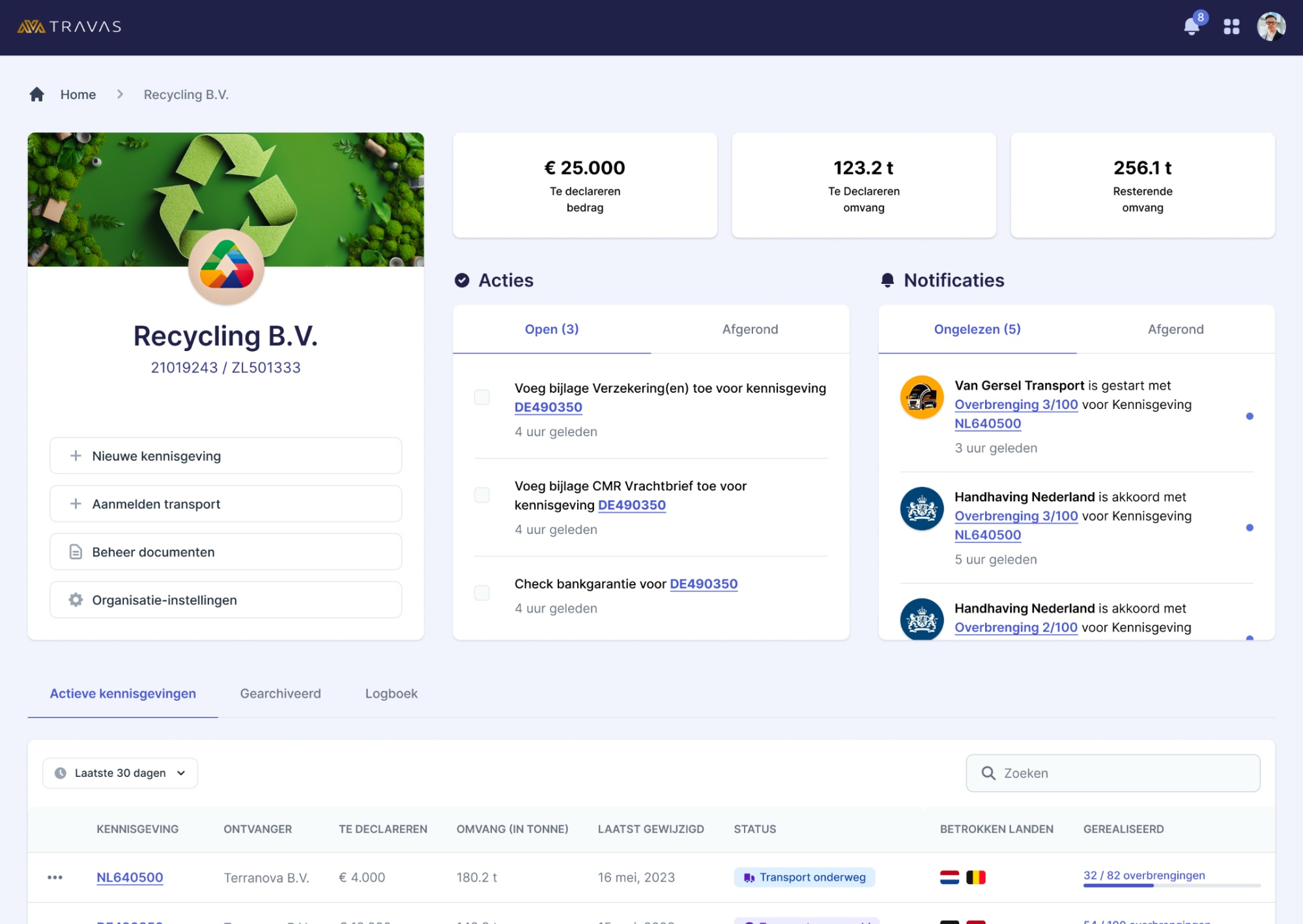Image resolution: width=1316 pixels, height=924 pixels.
Task: Click the € 25.000 Te declareren bedrag card
Action: click(x=591, y=187)
